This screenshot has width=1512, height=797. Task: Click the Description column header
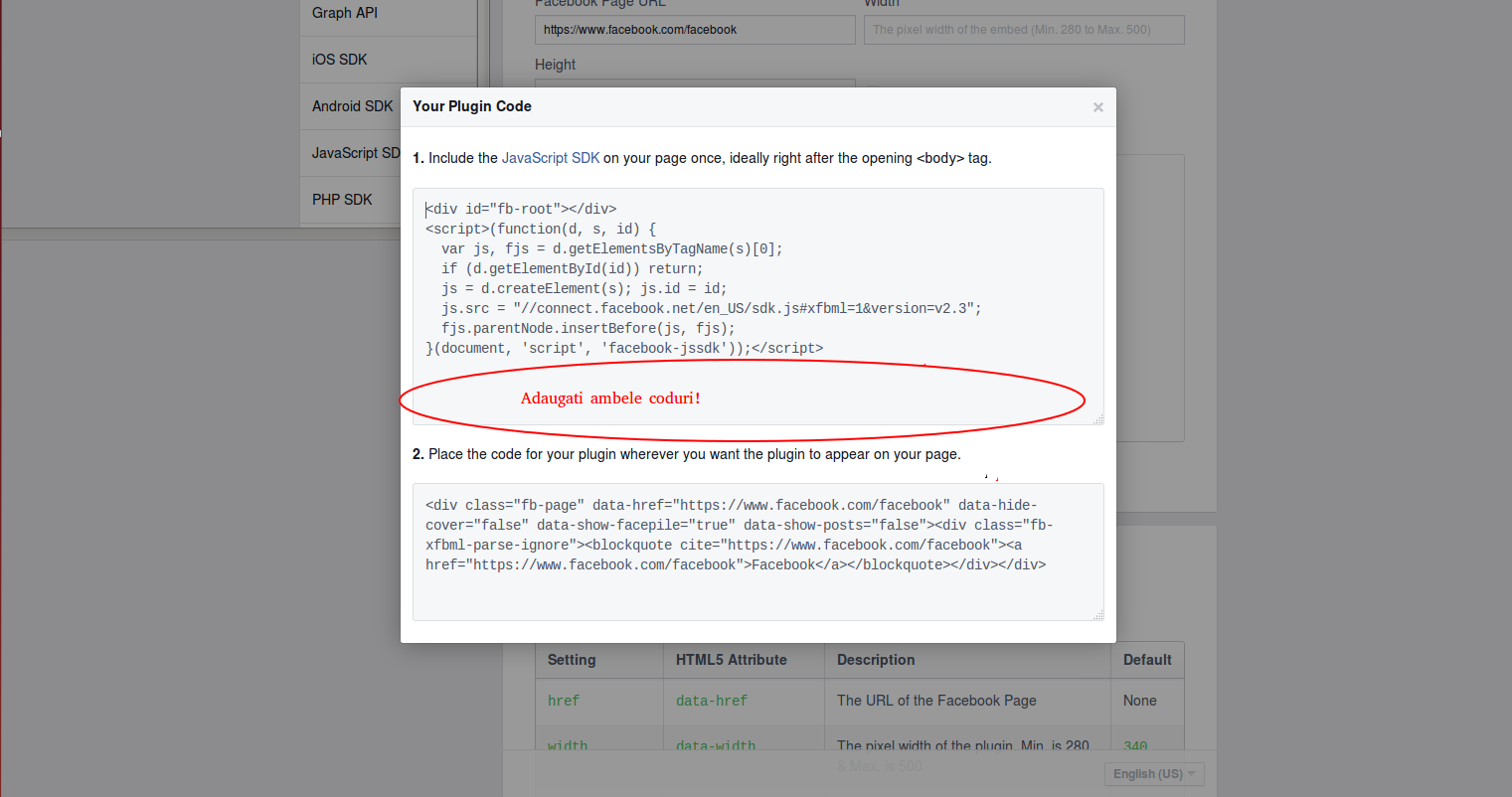point(967,660)
